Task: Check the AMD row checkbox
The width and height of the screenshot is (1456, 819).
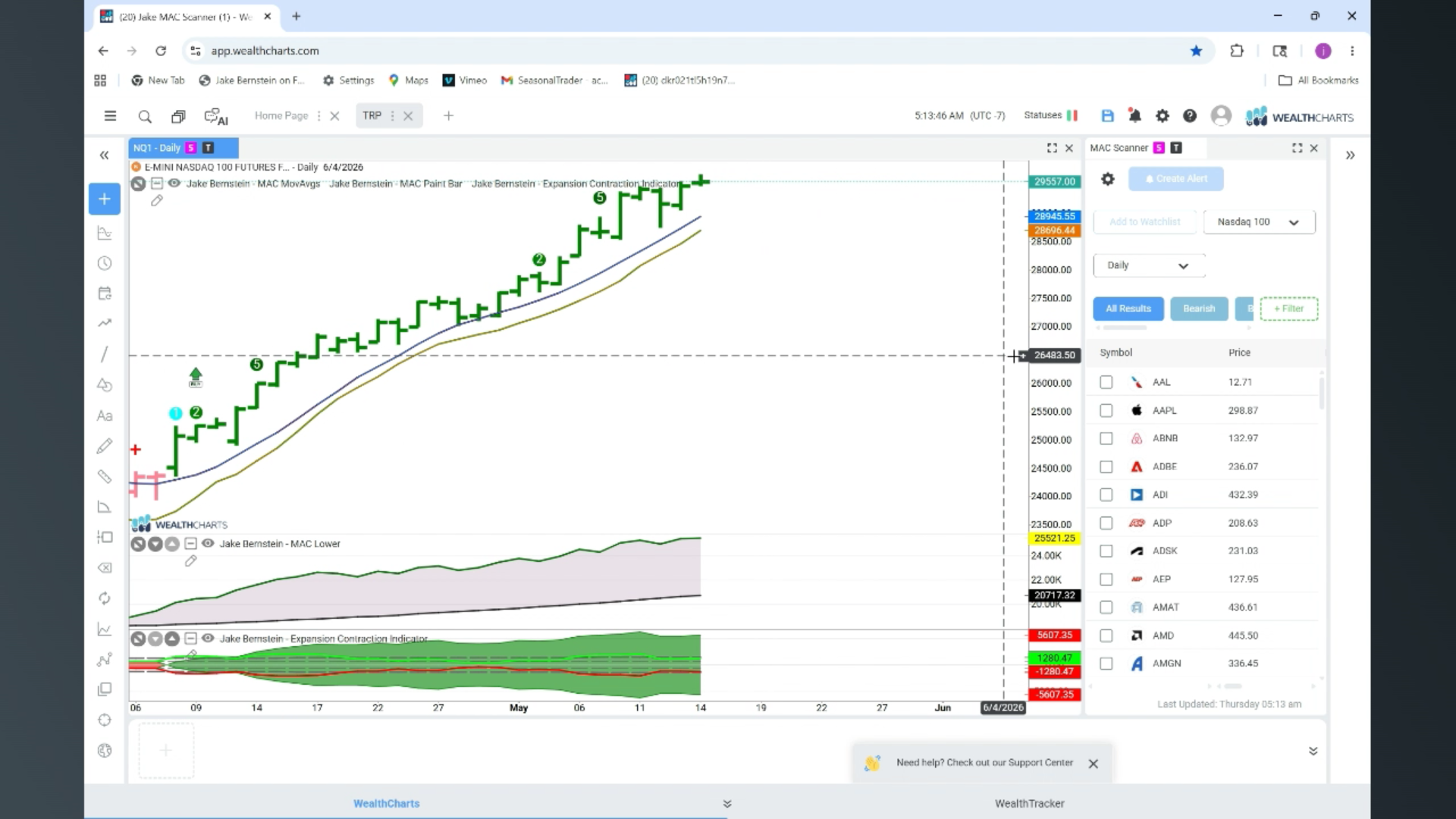Action: [x=1106, y=635]
